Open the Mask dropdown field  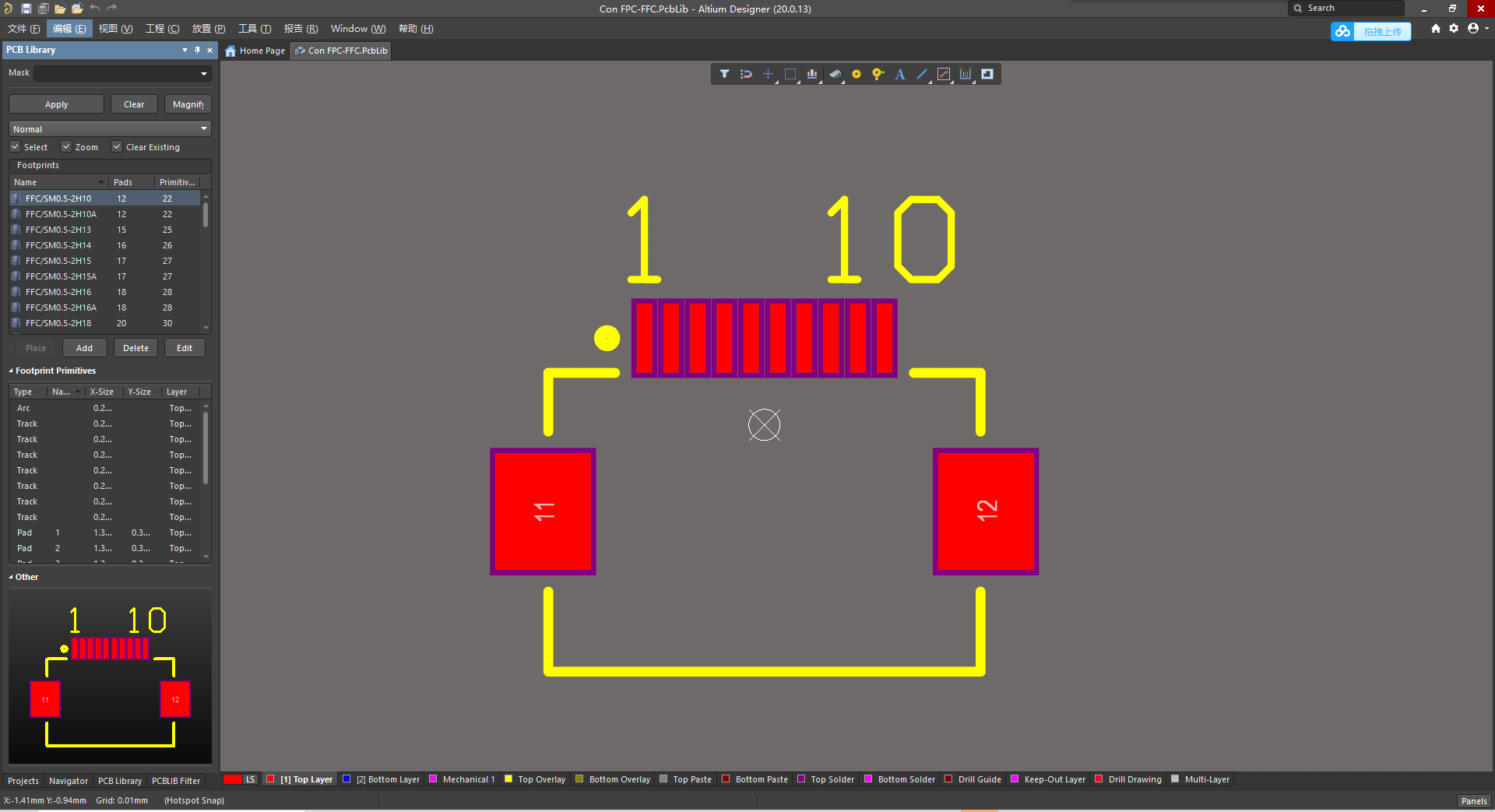pyautogui.click(x=122, y=73)
